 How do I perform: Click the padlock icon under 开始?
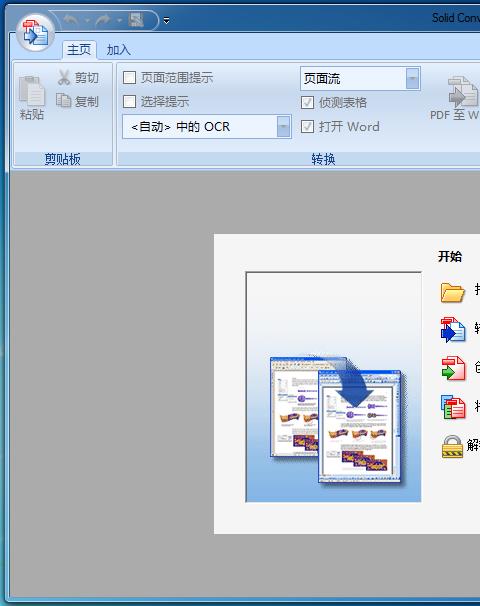tap(452, 446)
